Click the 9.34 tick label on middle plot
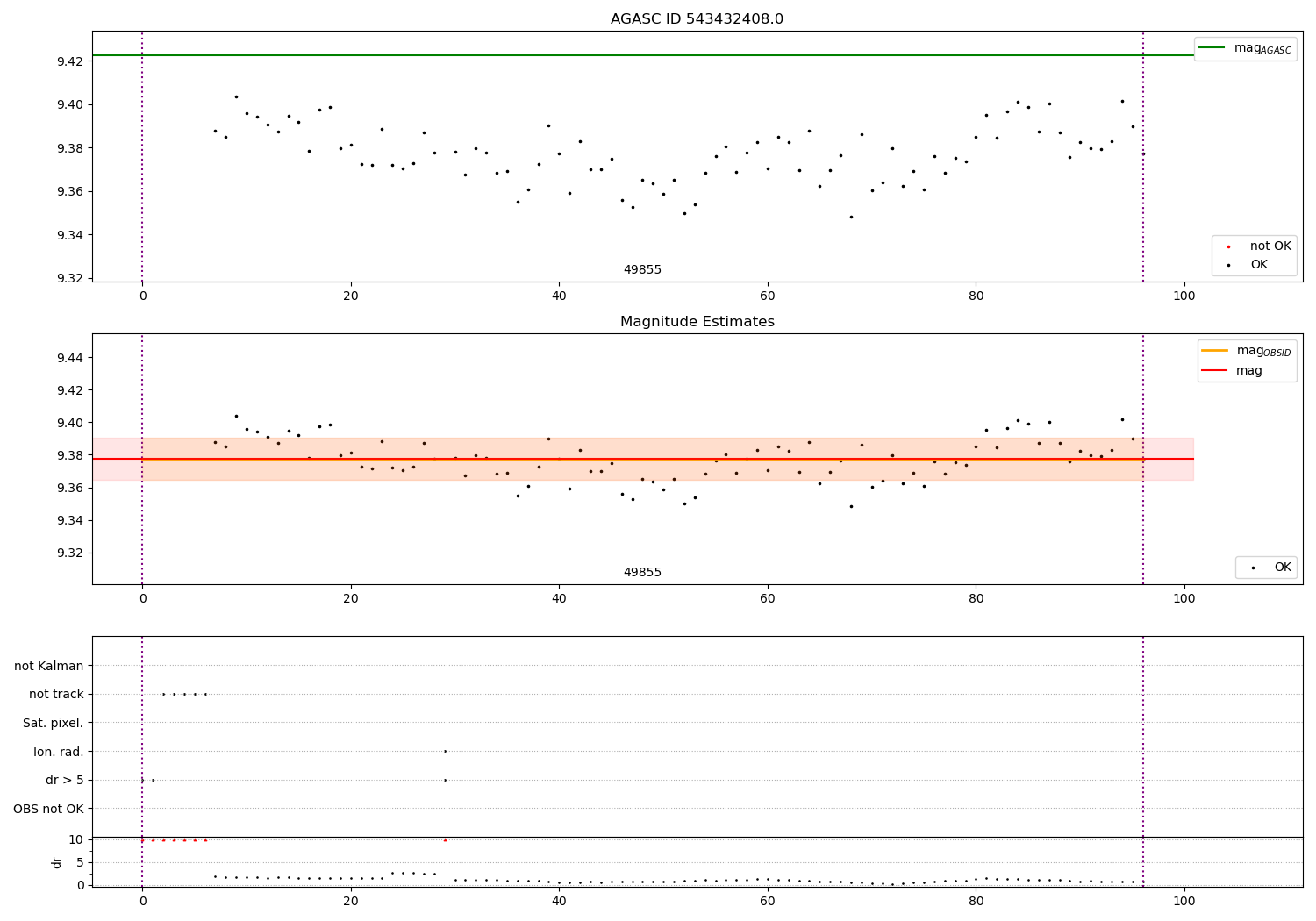Screen dimensions: 1316x921 click(x=71, y=520)
